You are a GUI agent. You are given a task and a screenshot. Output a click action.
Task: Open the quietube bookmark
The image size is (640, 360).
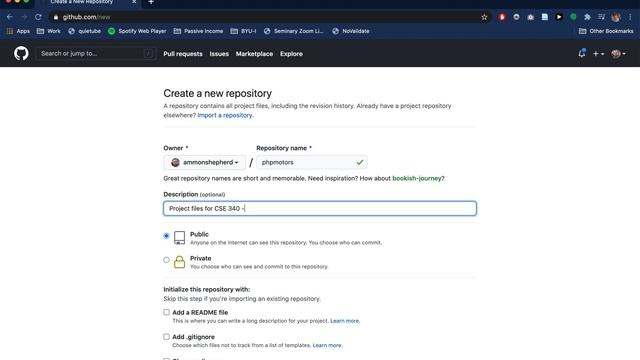point(84,31)
